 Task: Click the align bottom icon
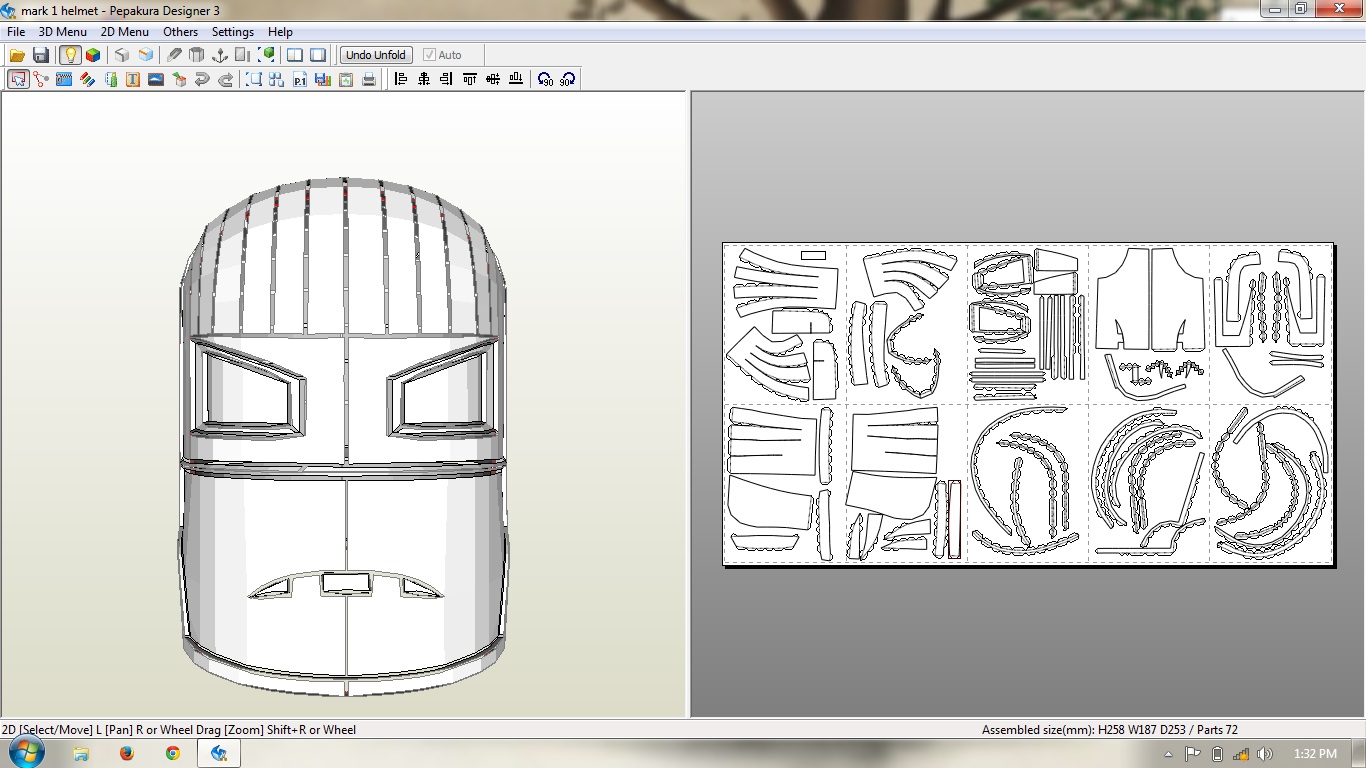pyautogui.click(x=516, y=79)
